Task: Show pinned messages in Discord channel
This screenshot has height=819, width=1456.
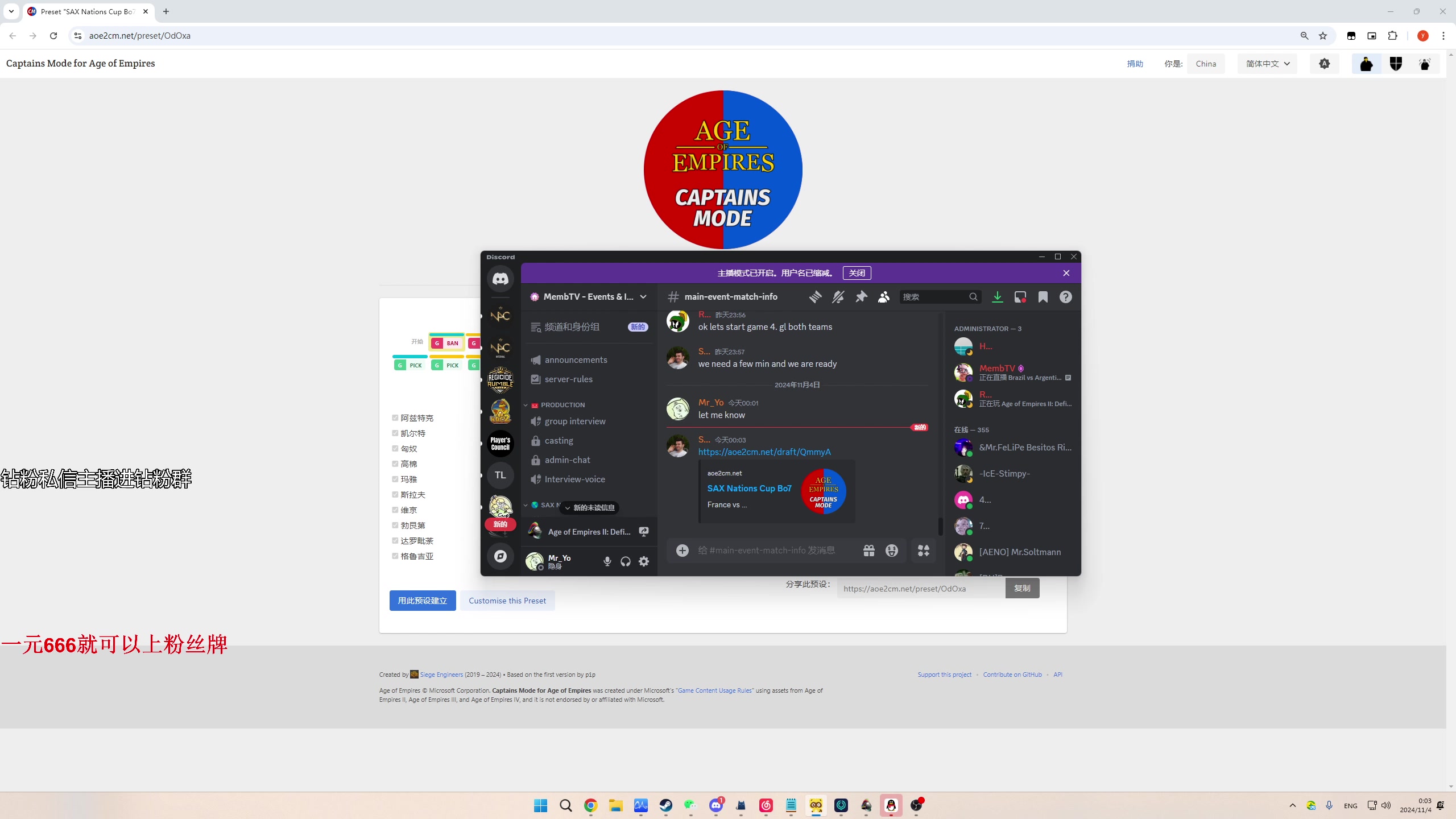Action: [861, 297]
